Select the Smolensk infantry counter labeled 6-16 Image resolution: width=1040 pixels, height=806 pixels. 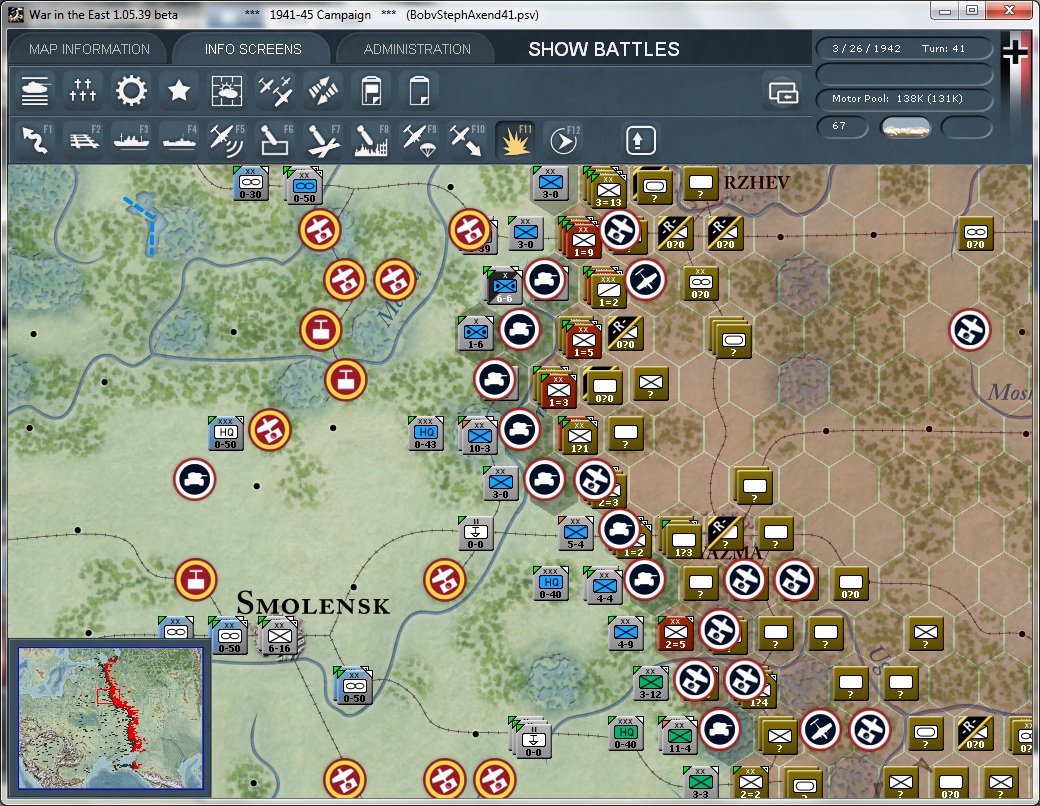(279, 637)
